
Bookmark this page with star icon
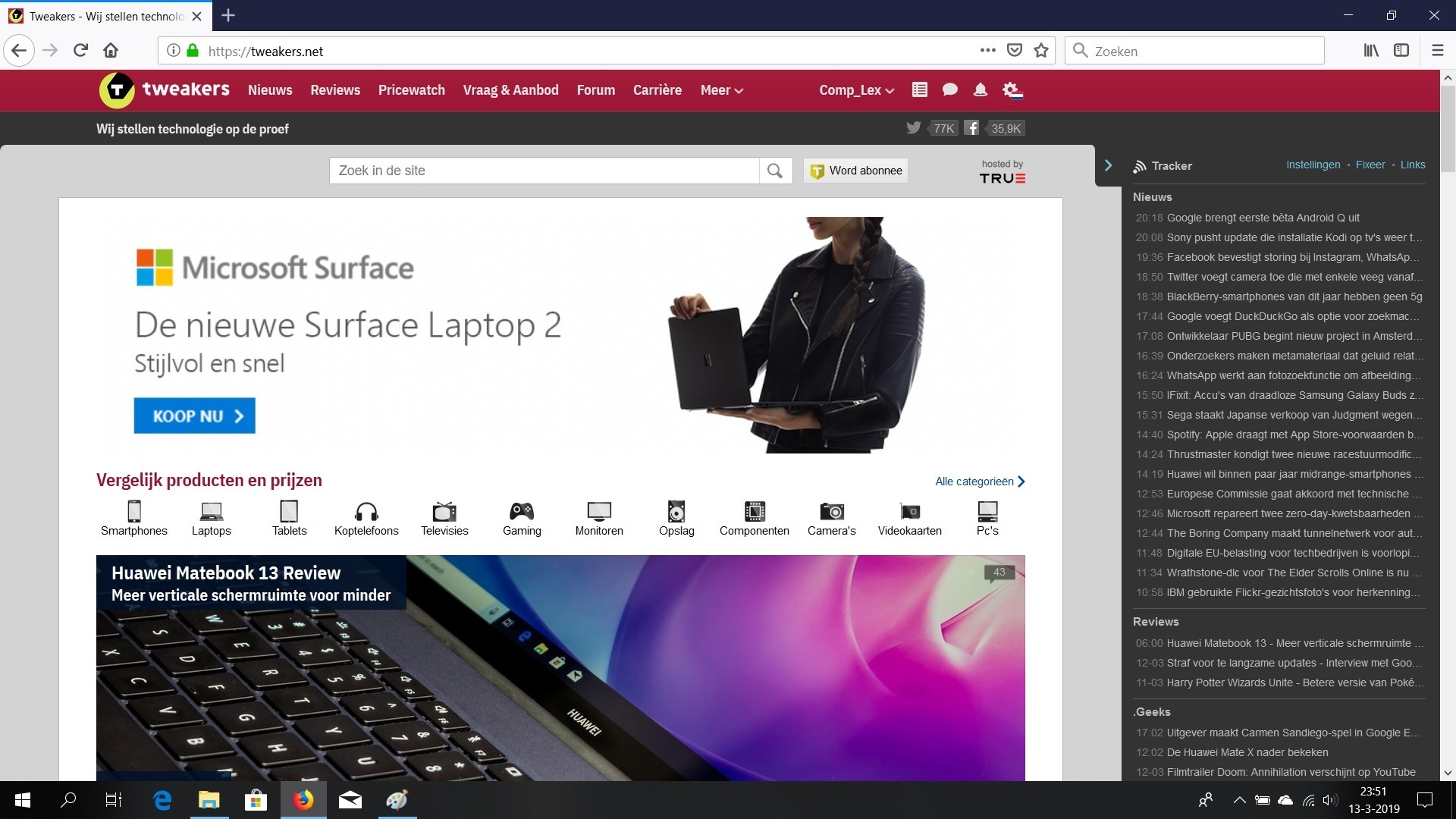click(1041, 51)
